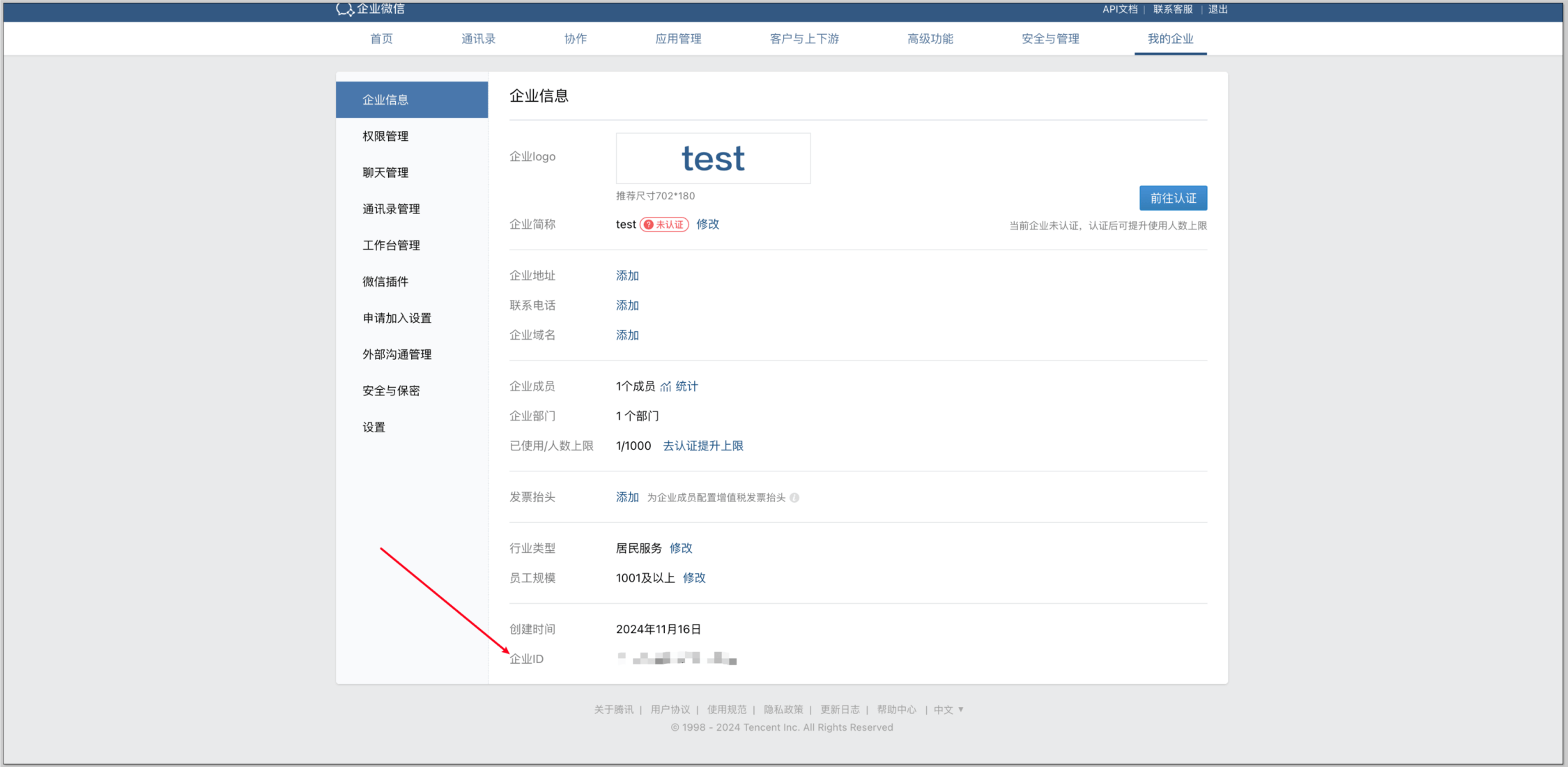This screenshot has height=767, width=1568.
Task: Open 聊天管理 in the left sidebar
Action: (x=385, y=172)
